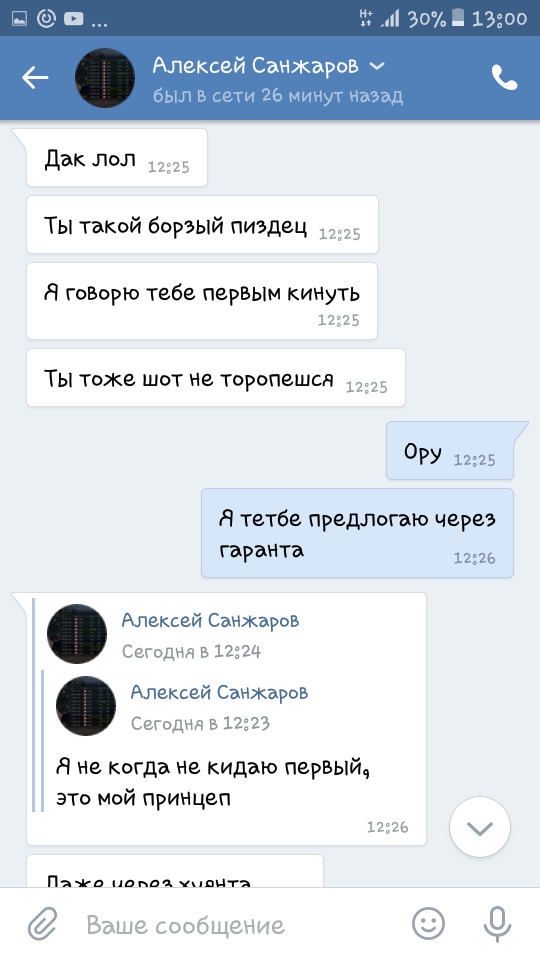Open the nested forwarded author dated 12:23

pos(219,692)
